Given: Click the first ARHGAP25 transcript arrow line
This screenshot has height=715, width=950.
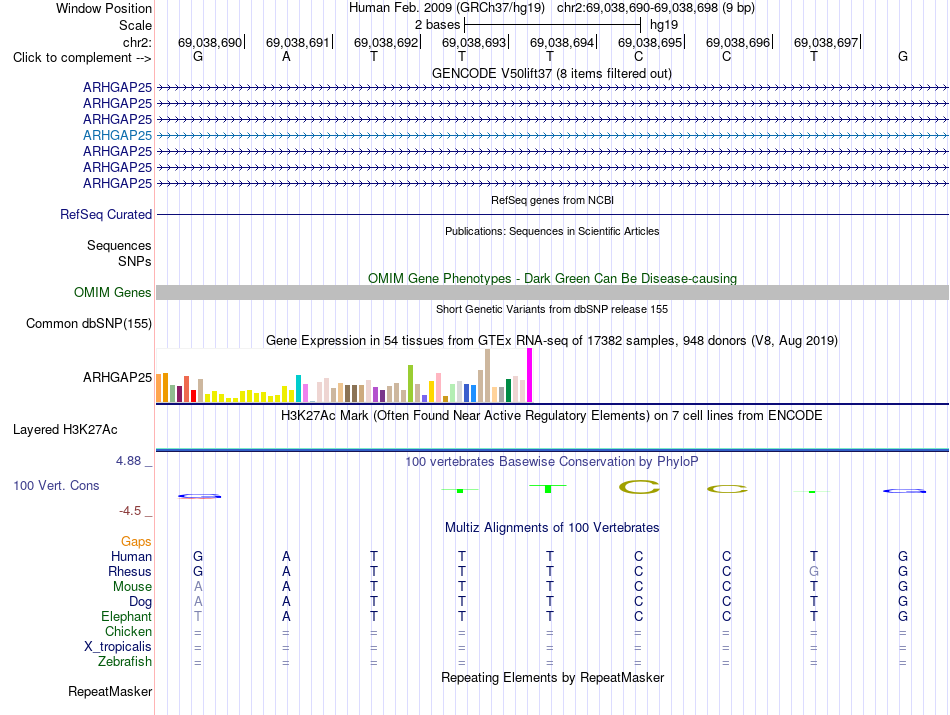Looking at the screenshot, I should tap(552, 88).
